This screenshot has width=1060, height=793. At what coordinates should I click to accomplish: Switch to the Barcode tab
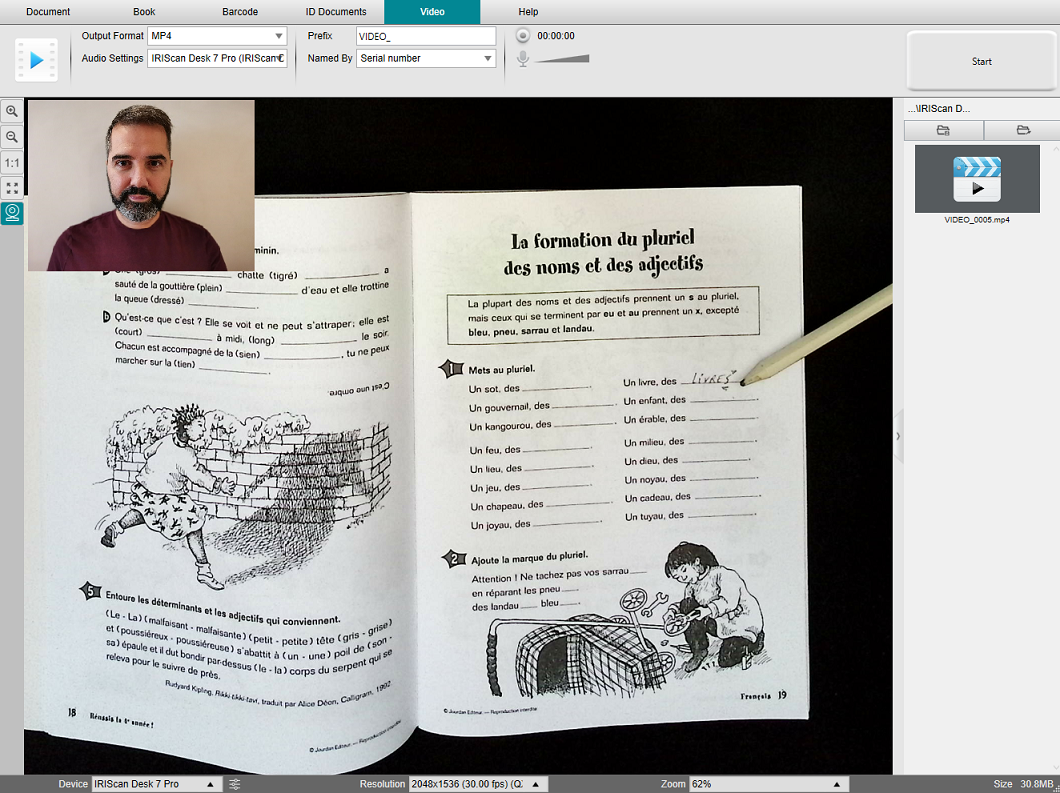click(x=240, y=11)
